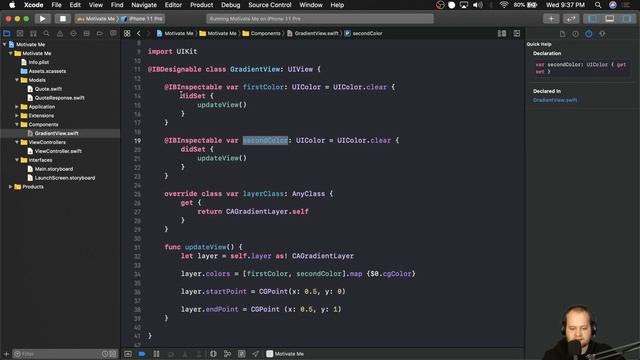Open Environment Overrides
This screenshot has height=360, width=640.
(x=242, y=354)
